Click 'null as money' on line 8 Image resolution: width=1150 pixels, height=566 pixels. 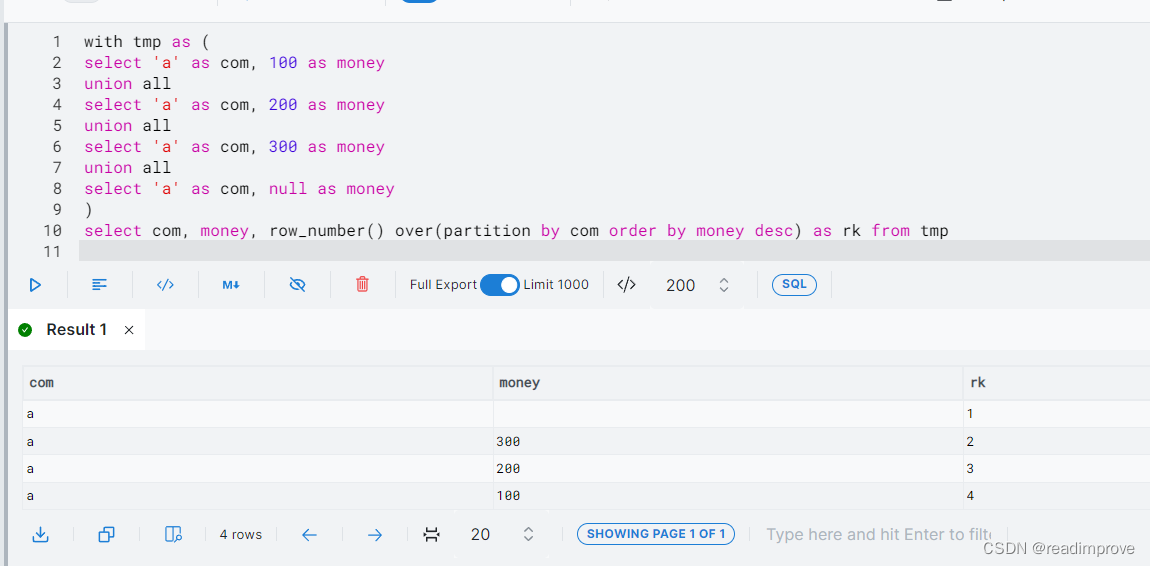pos(332,189)
